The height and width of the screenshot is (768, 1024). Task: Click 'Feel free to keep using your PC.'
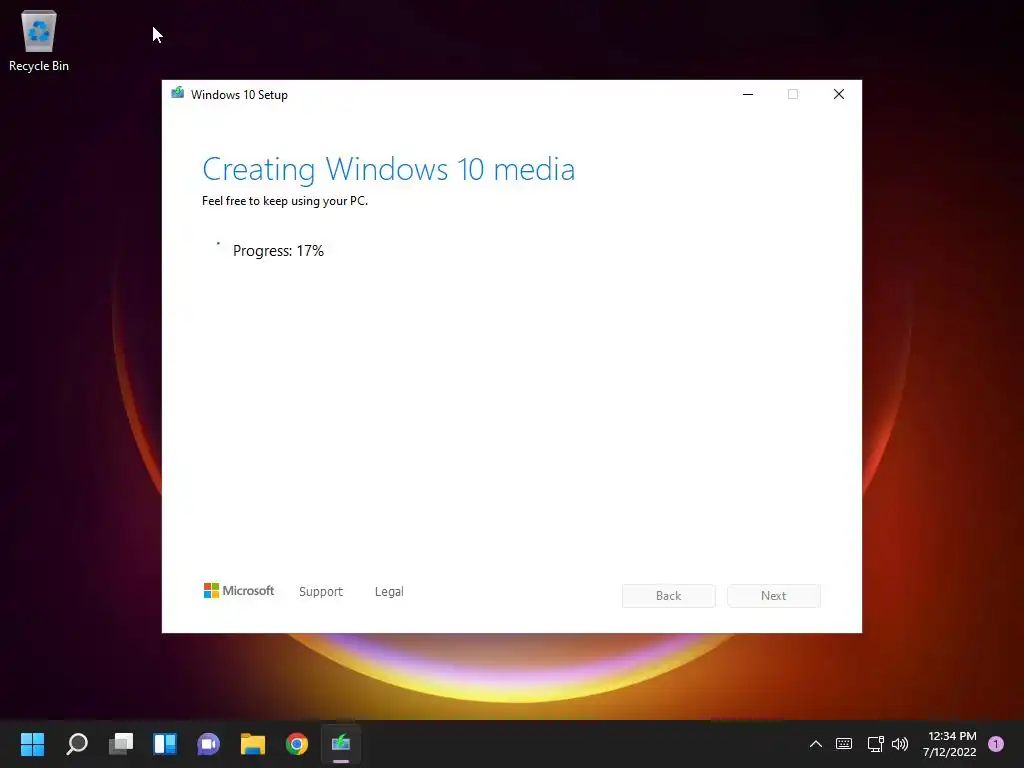pos(285,201)
